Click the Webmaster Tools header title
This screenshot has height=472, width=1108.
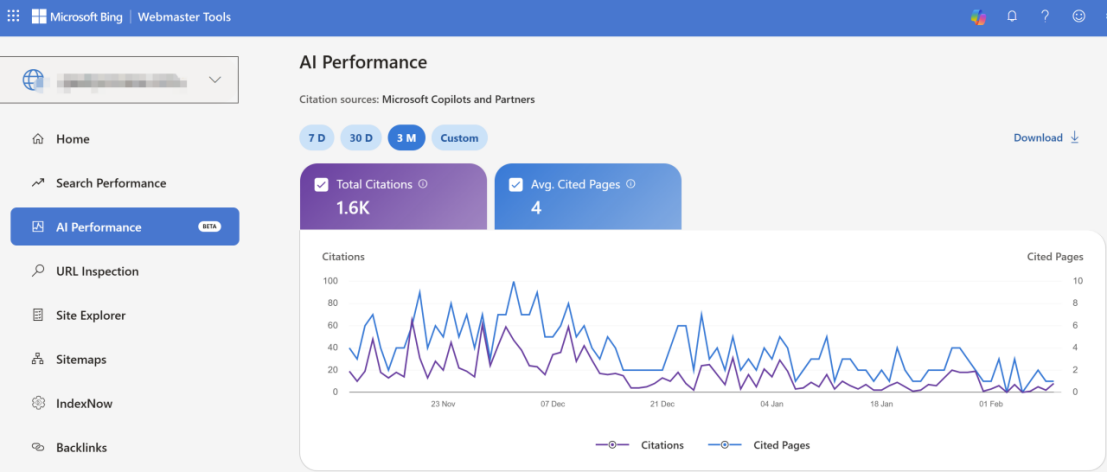[x=184, y=17]
